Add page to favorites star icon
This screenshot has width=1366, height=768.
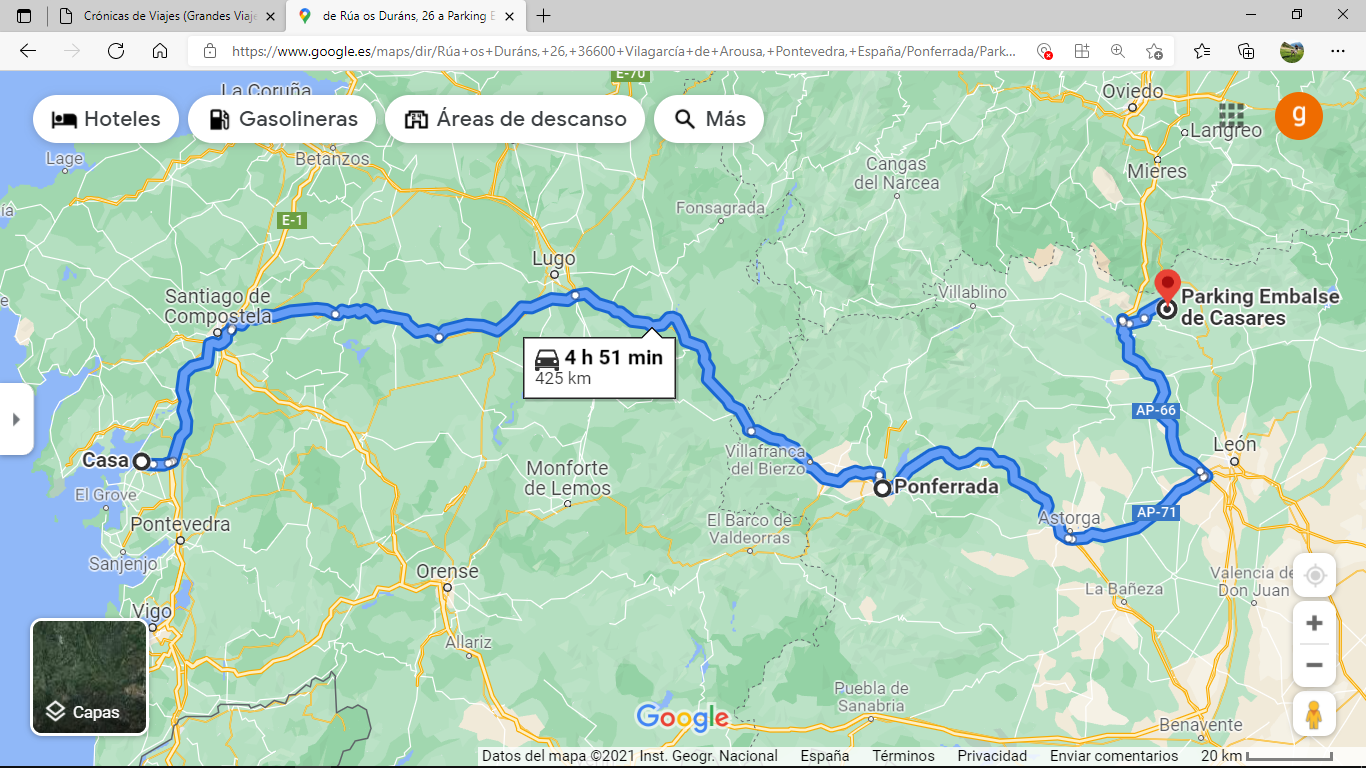coord(1154,51)
